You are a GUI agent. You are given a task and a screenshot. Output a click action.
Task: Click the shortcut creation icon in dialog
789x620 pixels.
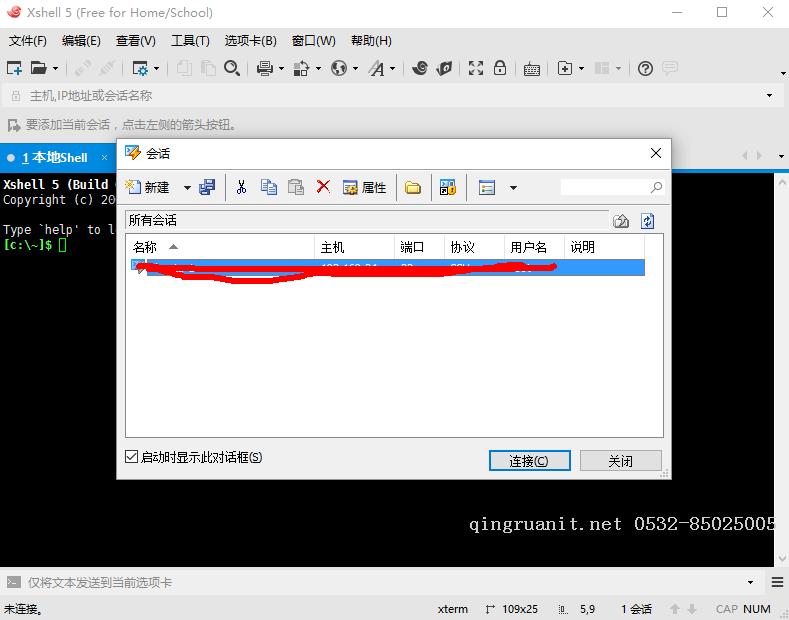click(x=447, y=187)
